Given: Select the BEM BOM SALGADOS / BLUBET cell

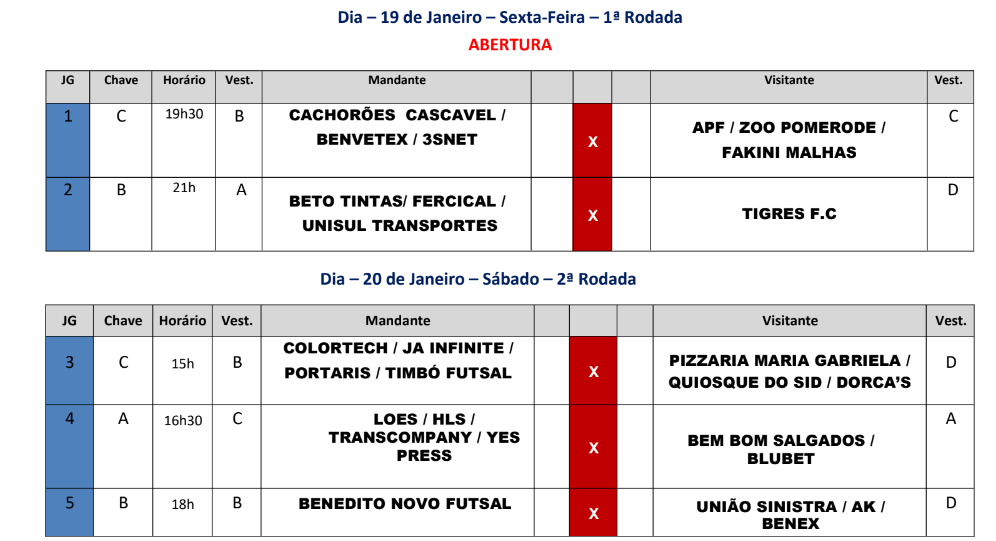Looking at the screenshot, I should pyautogui.click(x=781, y=449).
